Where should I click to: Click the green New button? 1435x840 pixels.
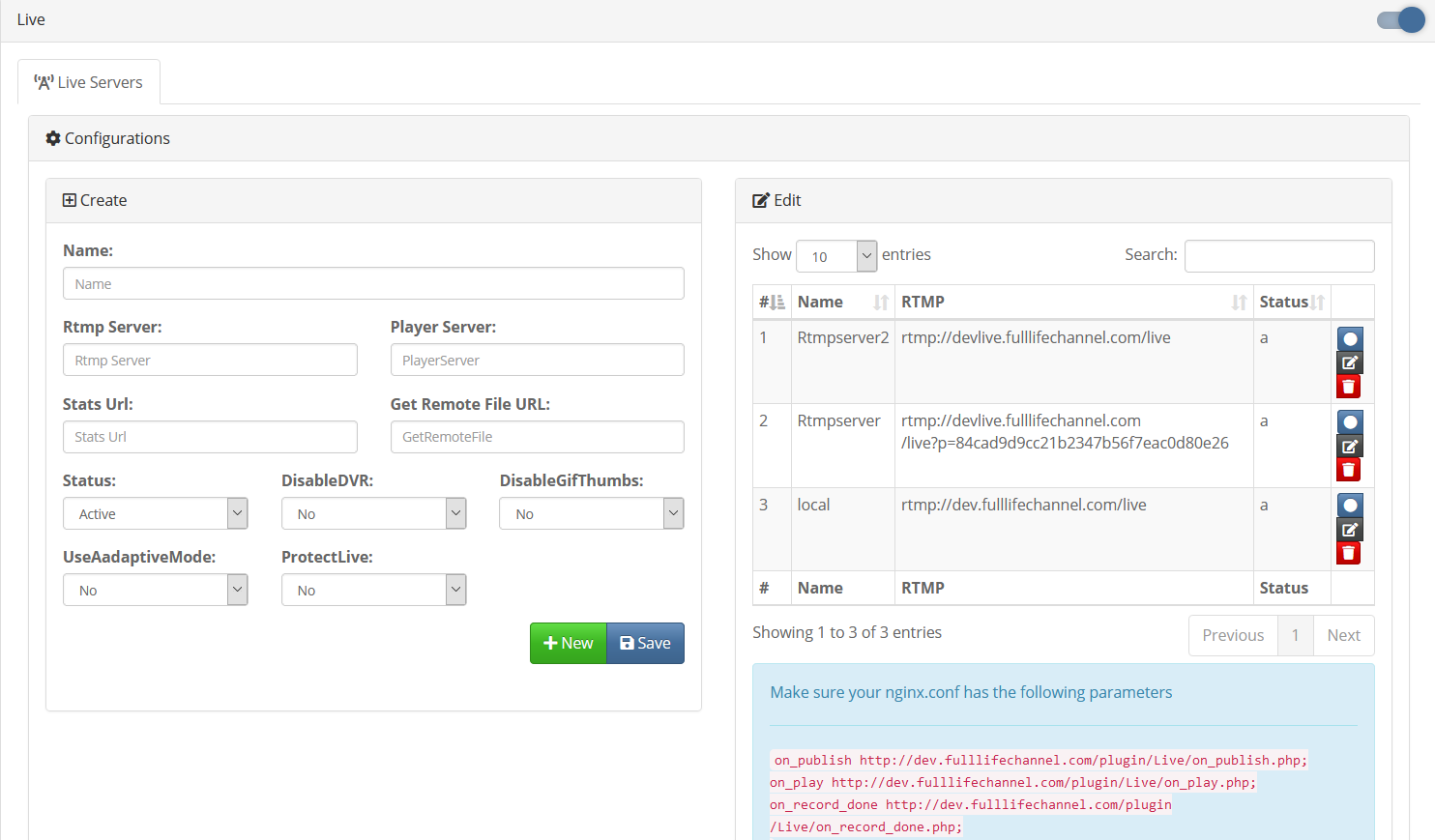pos(569,643)
